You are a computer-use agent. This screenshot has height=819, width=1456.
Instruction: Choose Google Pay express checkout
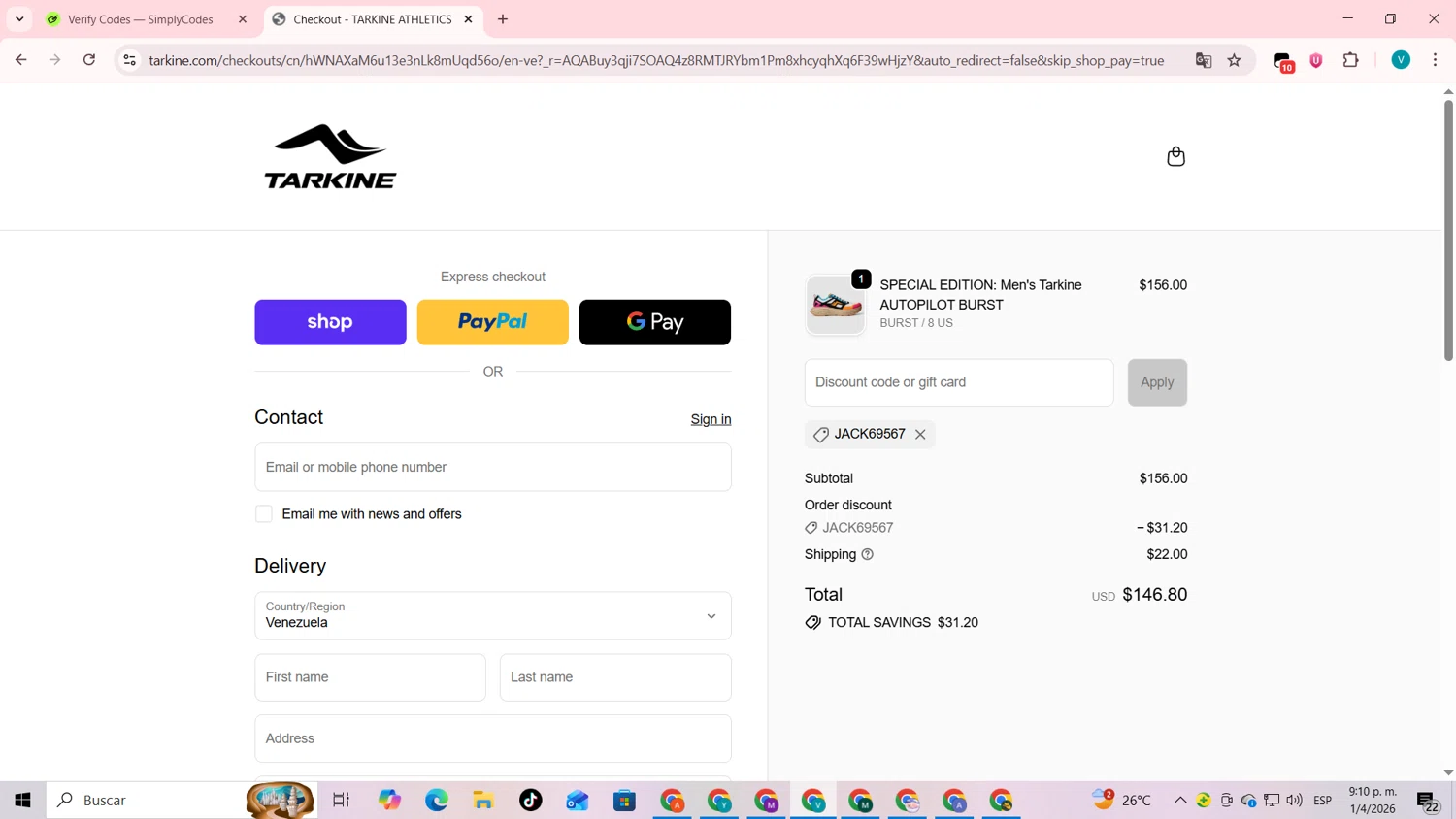point(655,322)
